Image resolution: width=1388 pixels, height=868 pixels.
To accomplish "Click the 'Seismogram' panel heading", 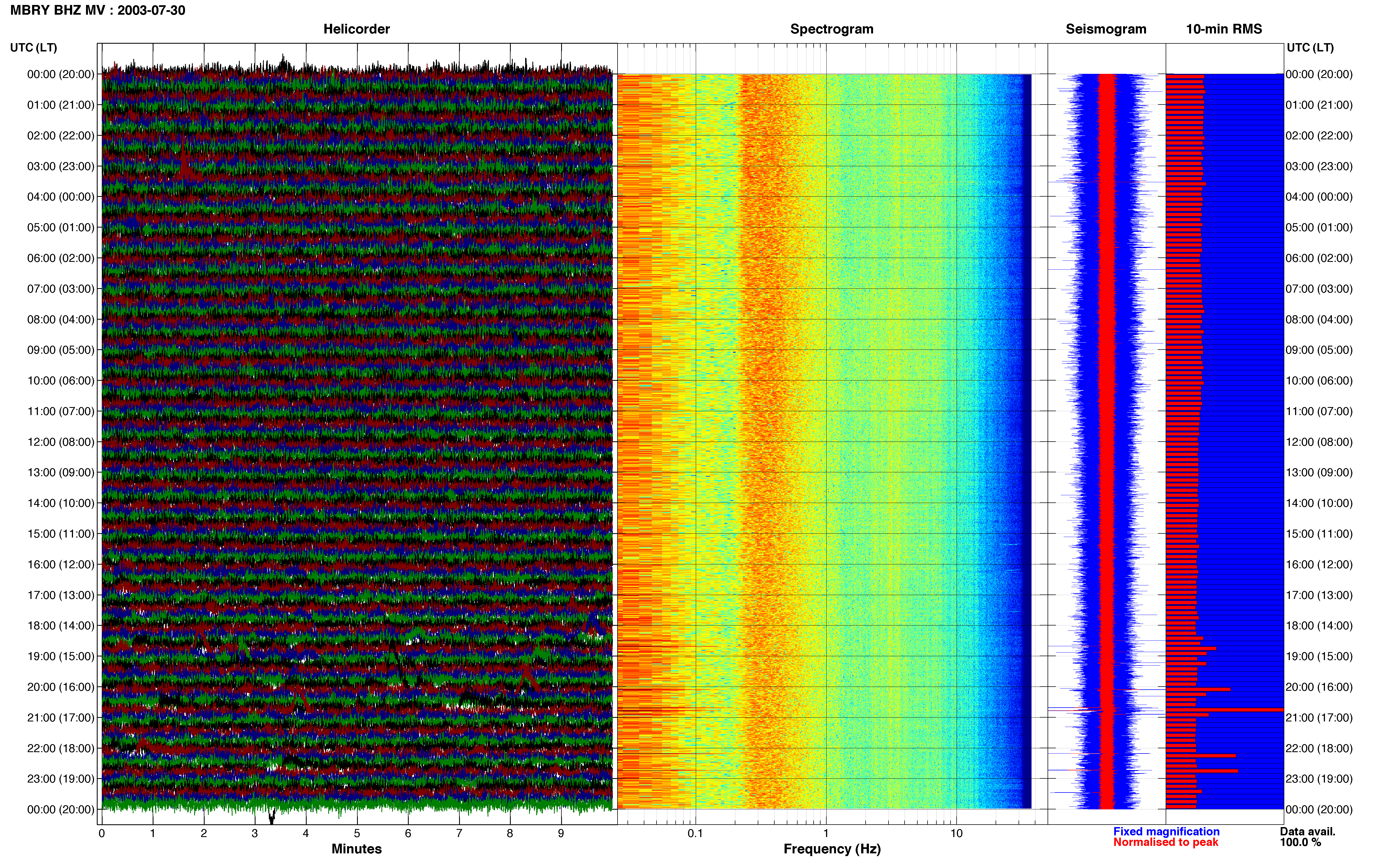I will point(1106,29).
